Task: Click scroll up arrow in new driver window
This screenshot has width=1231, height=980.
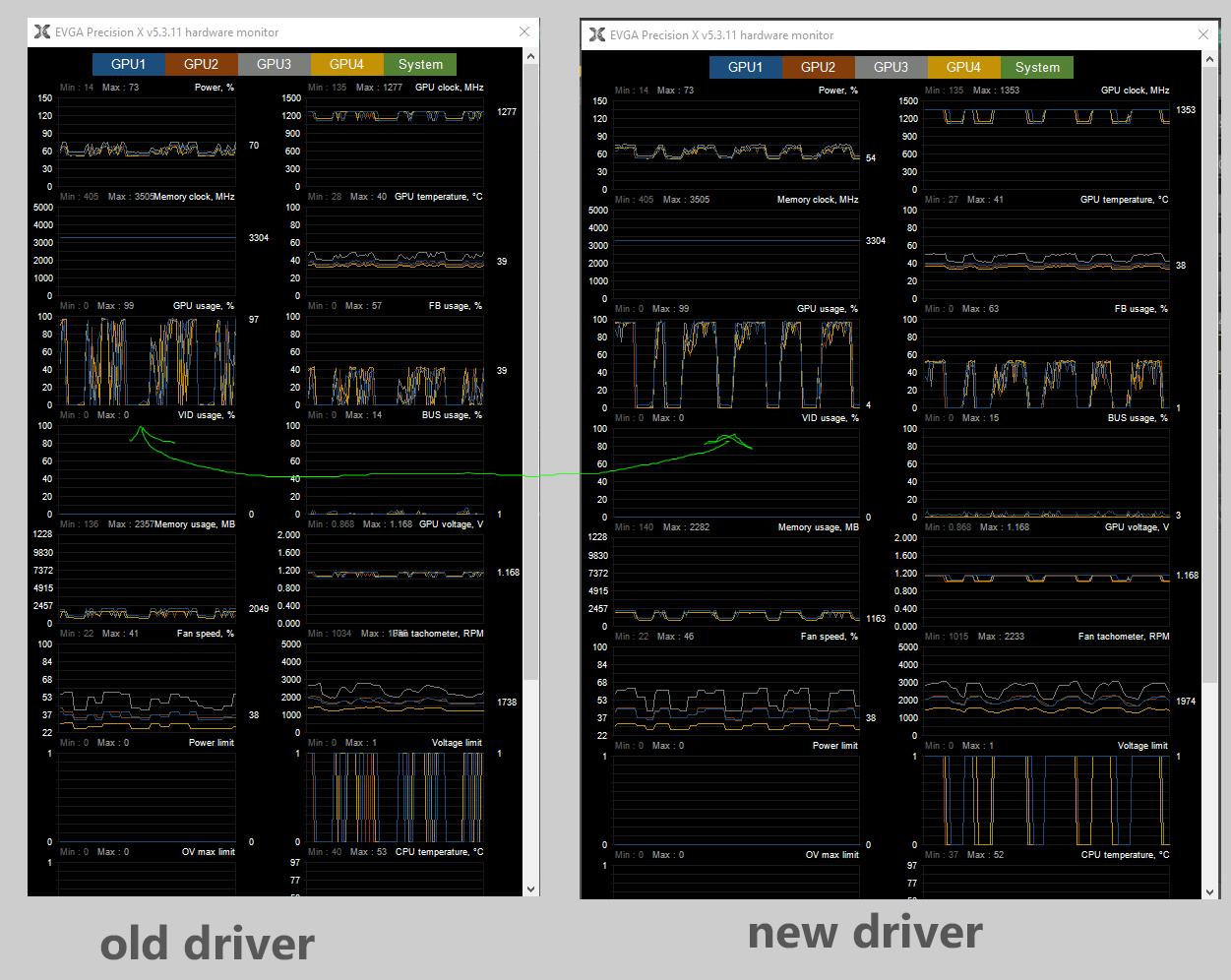Action: [1211, 59]
